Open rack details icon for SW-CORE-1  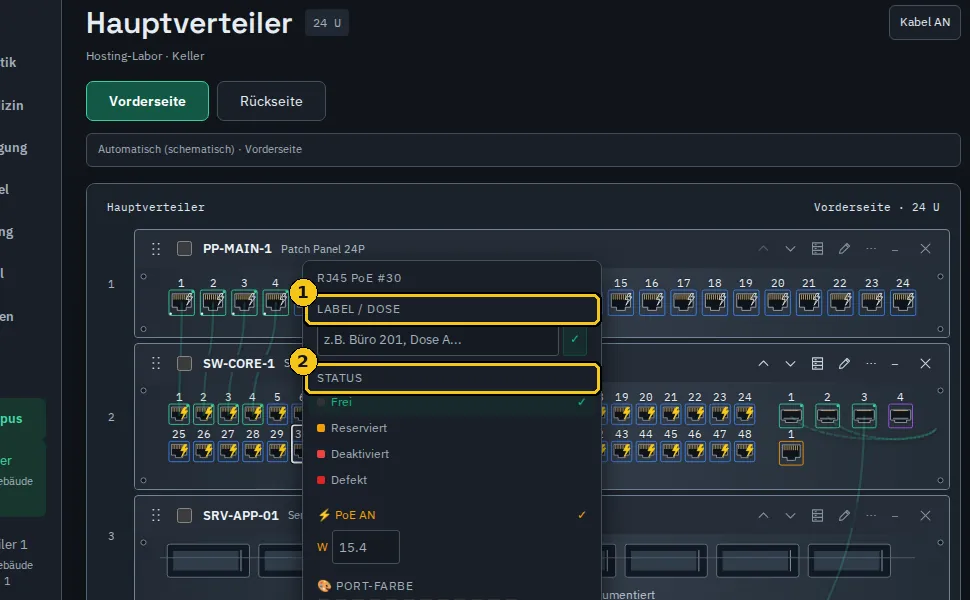[x=817, y=364]
